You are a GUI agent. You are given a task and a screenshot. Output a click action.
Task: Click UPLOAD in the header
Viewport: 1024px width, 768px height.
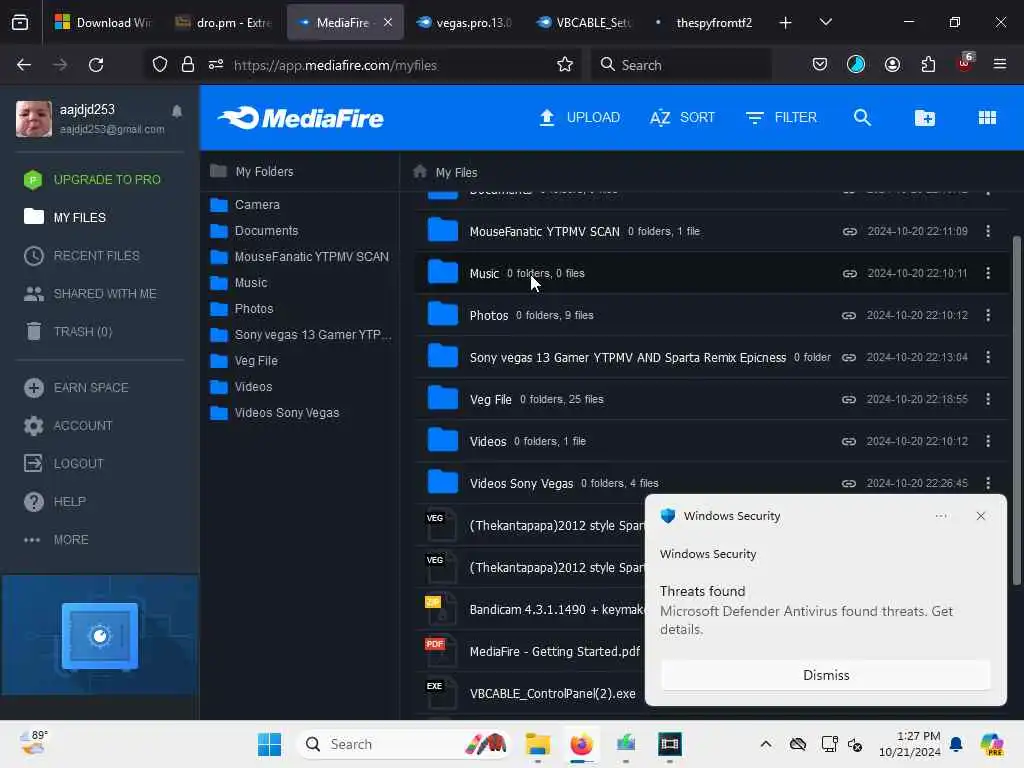coord(579,118)
